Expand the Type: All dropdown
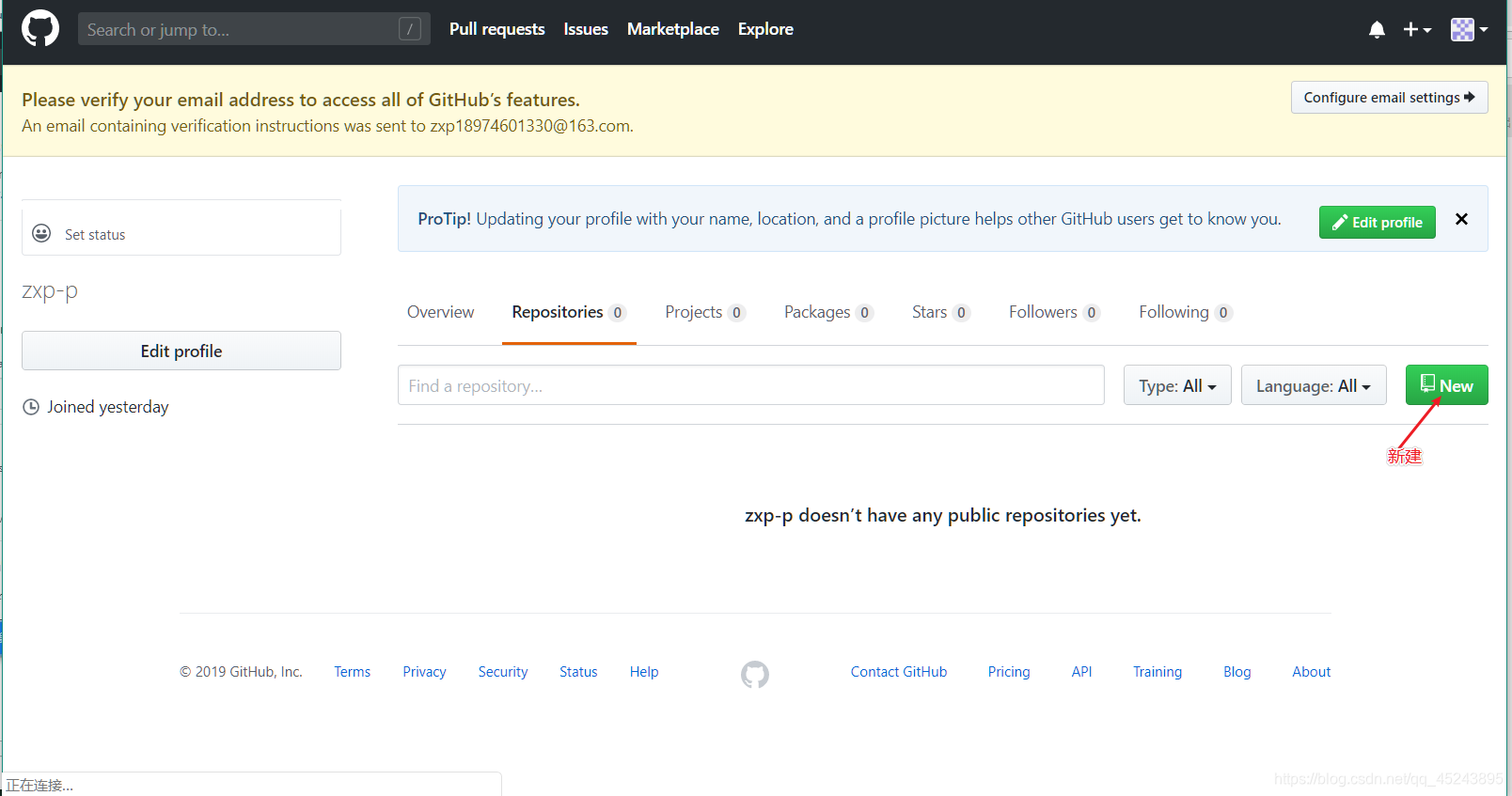Image resolution: width=1512 pixels, height=796 pixels. click(1177, 385)
